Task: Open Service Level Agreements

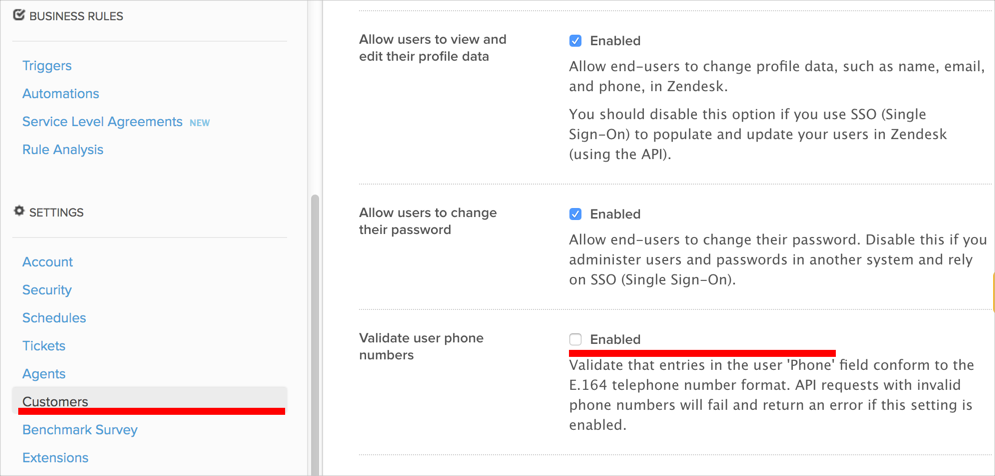Action: coord(102,122)
